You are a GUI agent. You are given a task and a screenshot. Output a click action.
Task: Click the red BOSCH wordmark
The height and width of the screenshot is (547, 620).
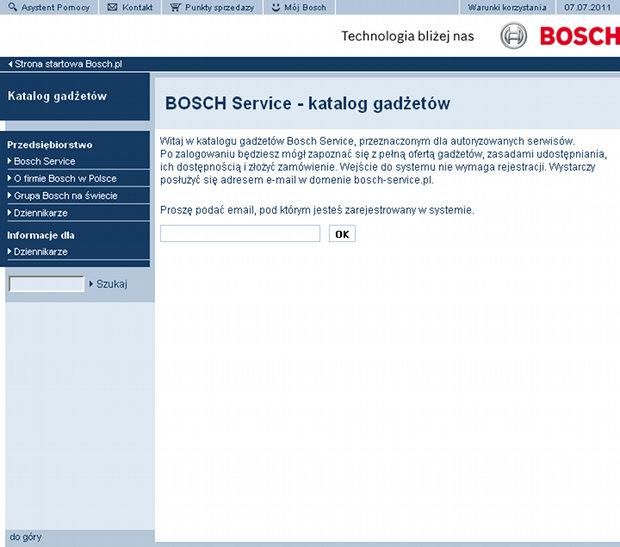coord(580,36)
